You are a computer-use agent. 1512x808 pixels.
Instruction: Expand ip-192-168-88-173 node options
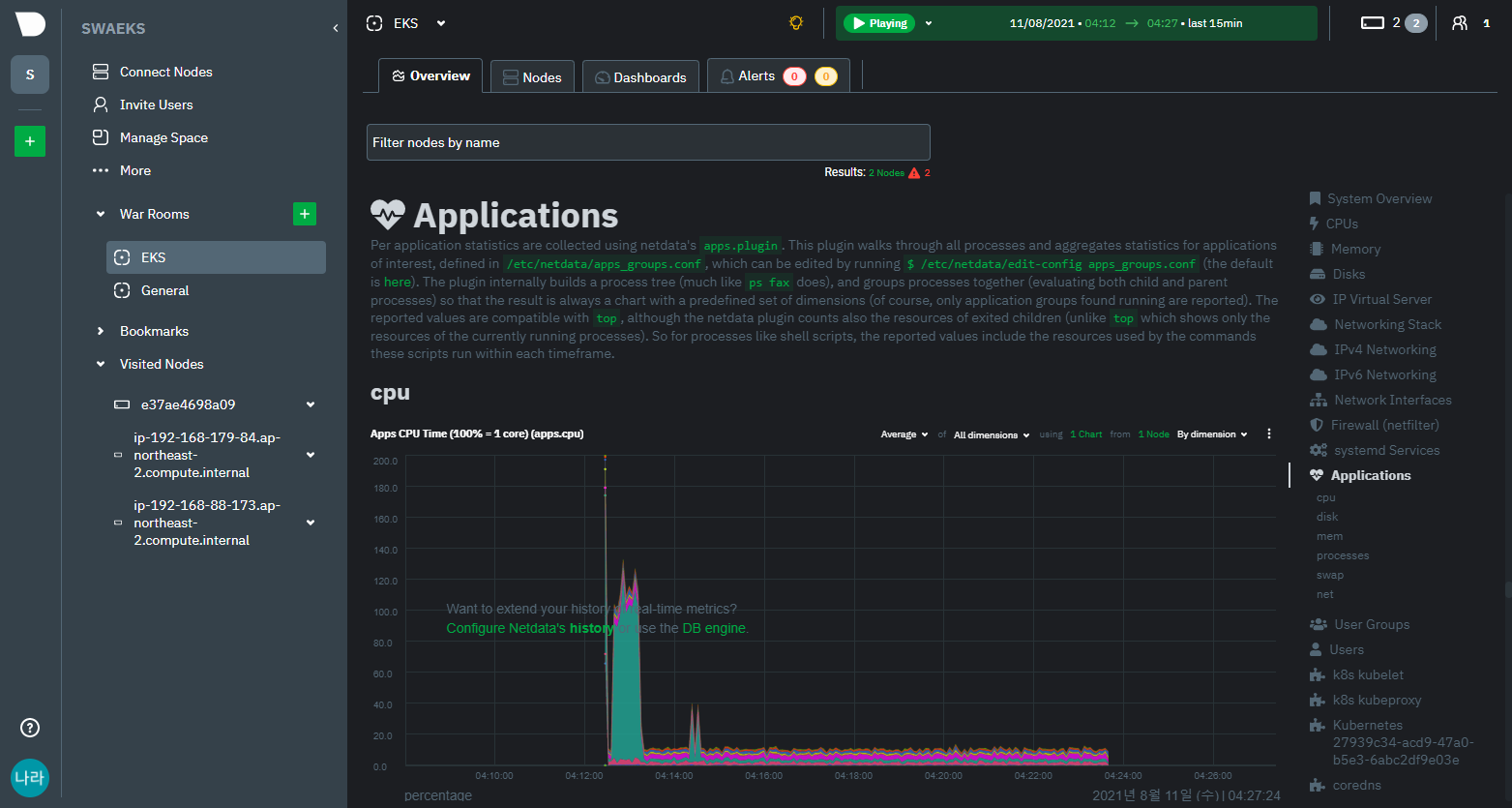(x=311, y=523)
